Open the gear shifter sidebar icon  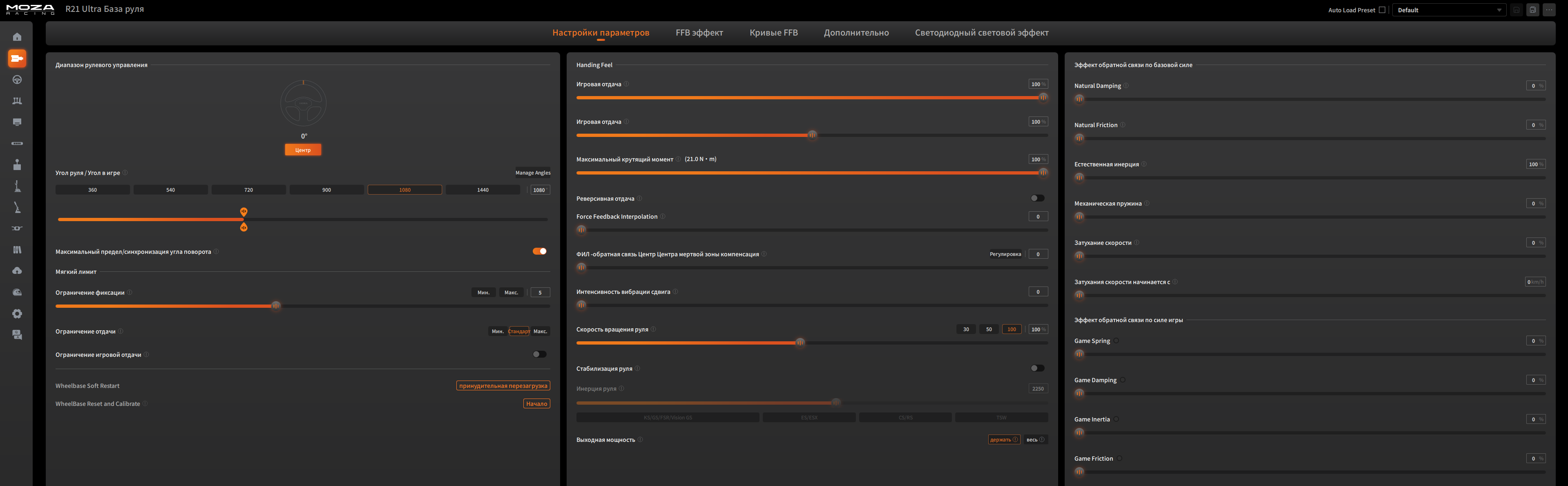tap(17, 164)
